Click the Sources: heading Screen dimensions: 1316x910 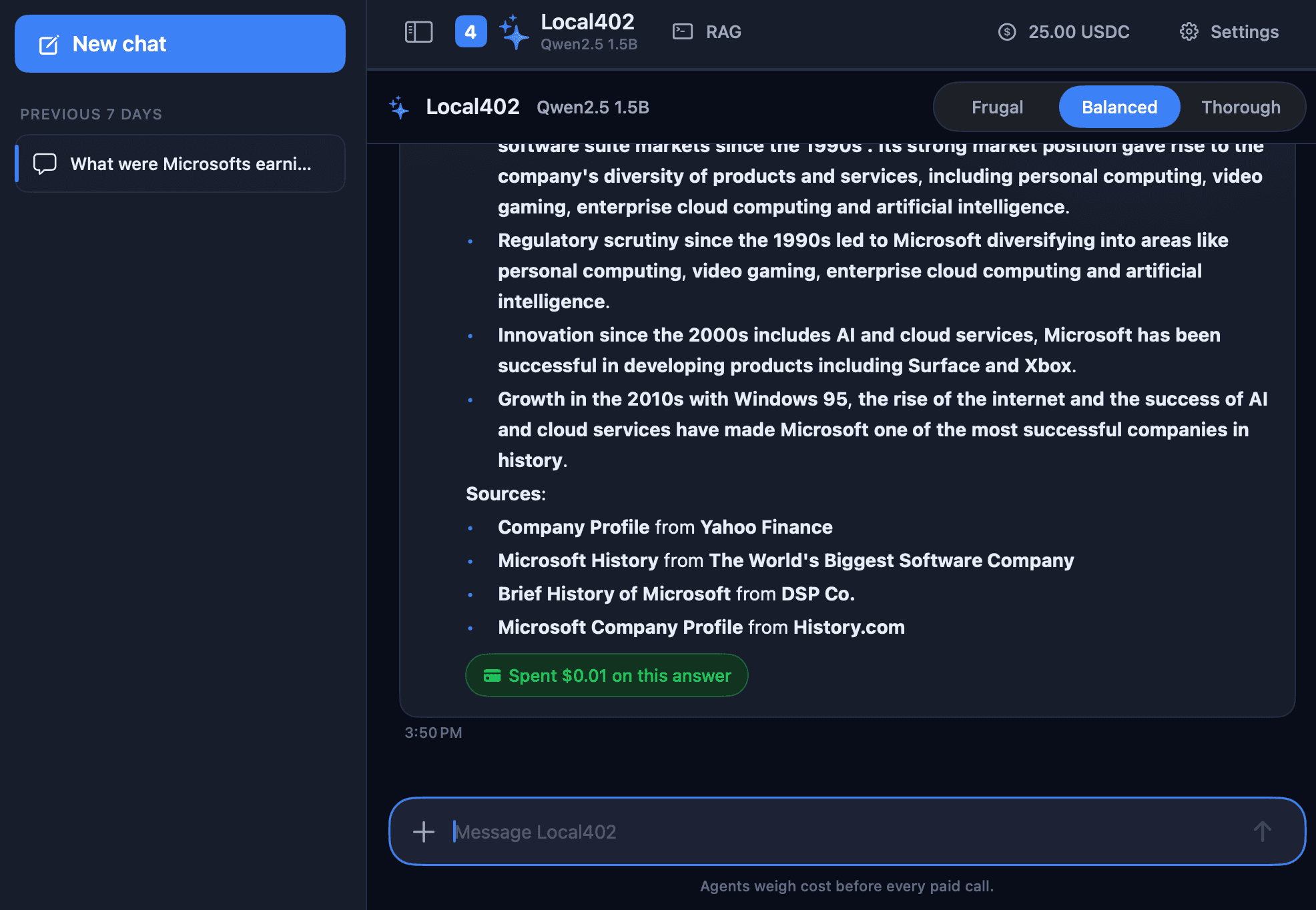coord(505,494)
